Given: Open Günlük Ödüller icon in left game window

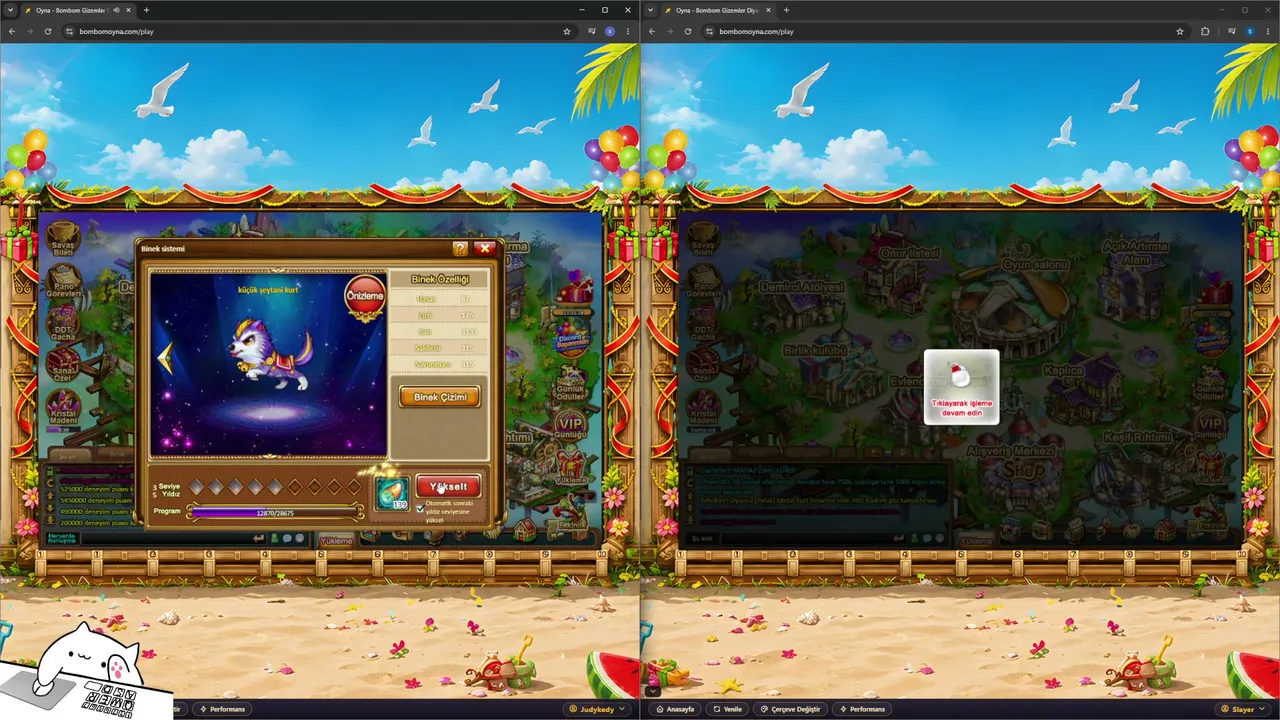Looking at the screenshot, I should [x=571, y=381].
